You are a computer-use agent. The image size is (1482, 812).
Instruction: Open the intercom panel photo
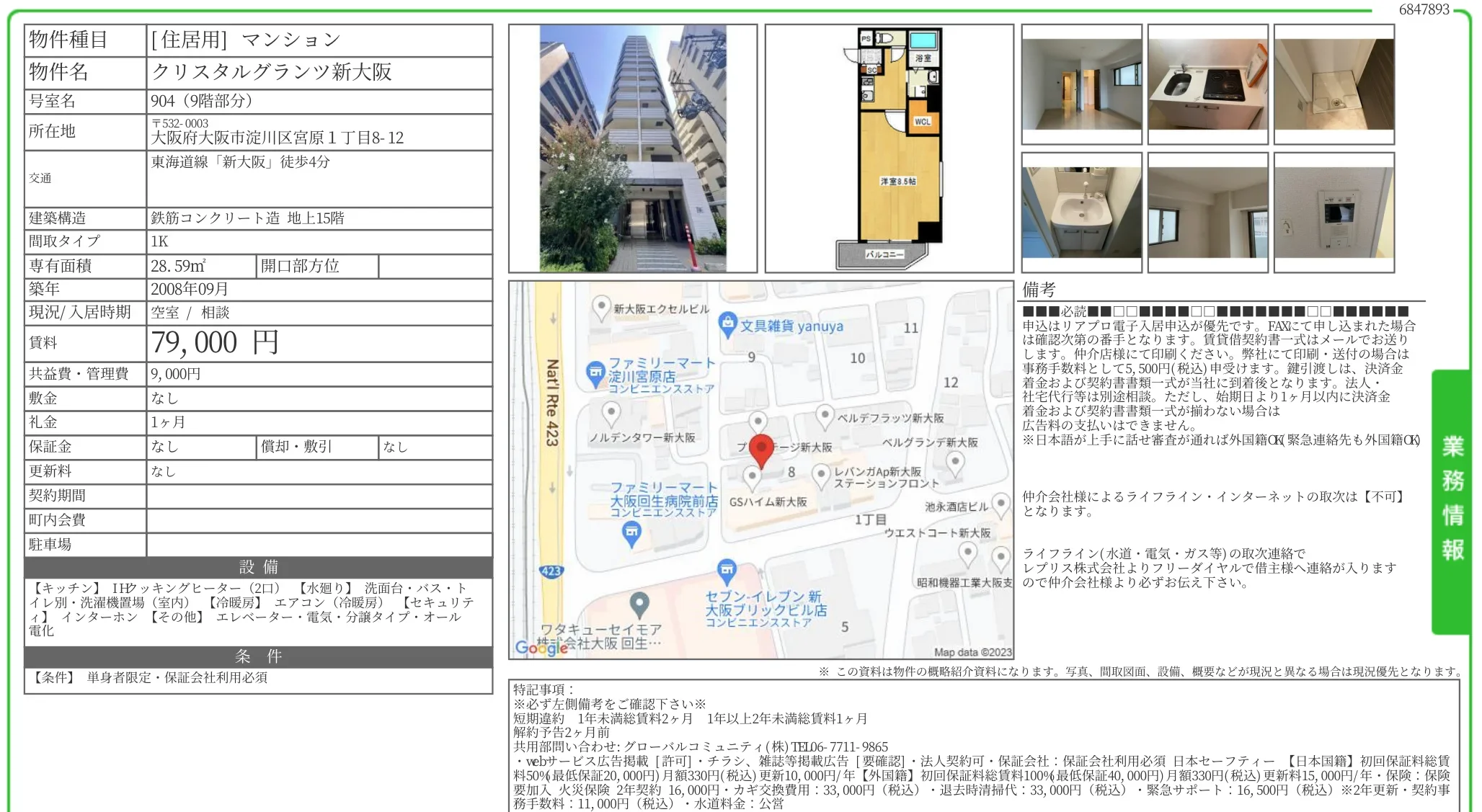(1334, 212)
